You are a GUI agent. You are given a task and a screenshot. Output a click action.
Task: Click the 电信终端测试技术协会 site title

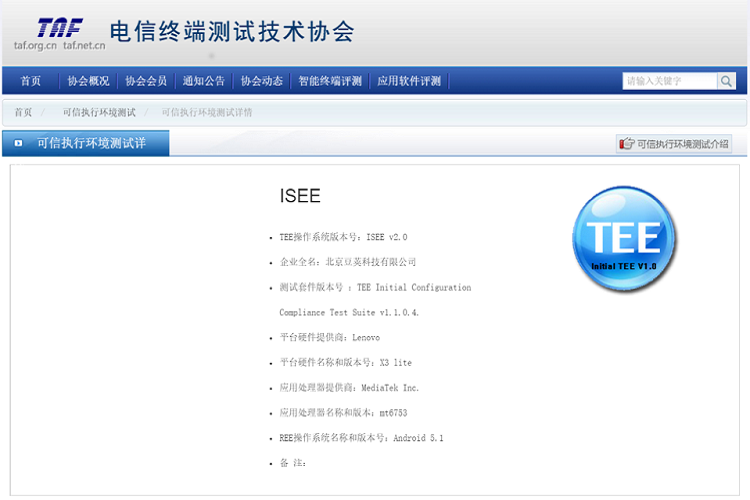point(232,32)
